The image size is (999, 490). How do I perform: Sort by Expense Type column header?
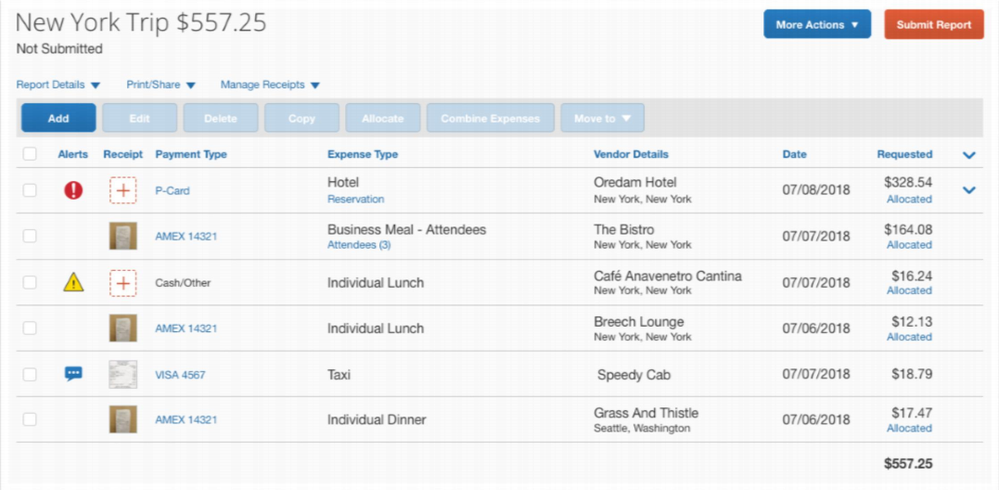coord(363,154)
